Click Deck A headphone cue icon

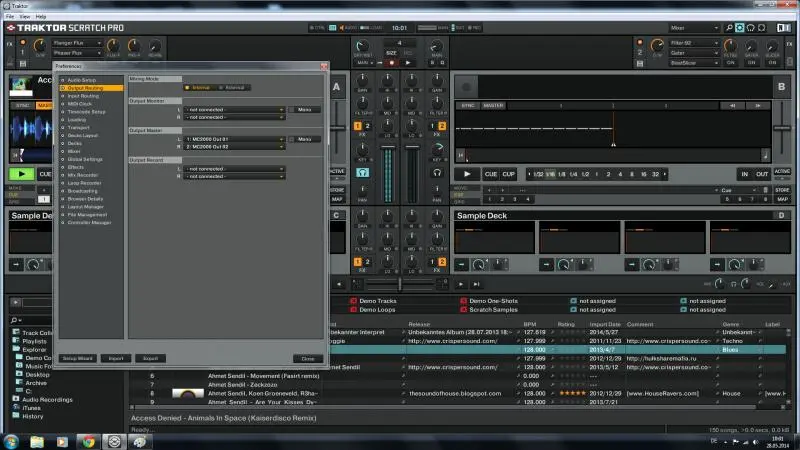click(x=362, y=172)
